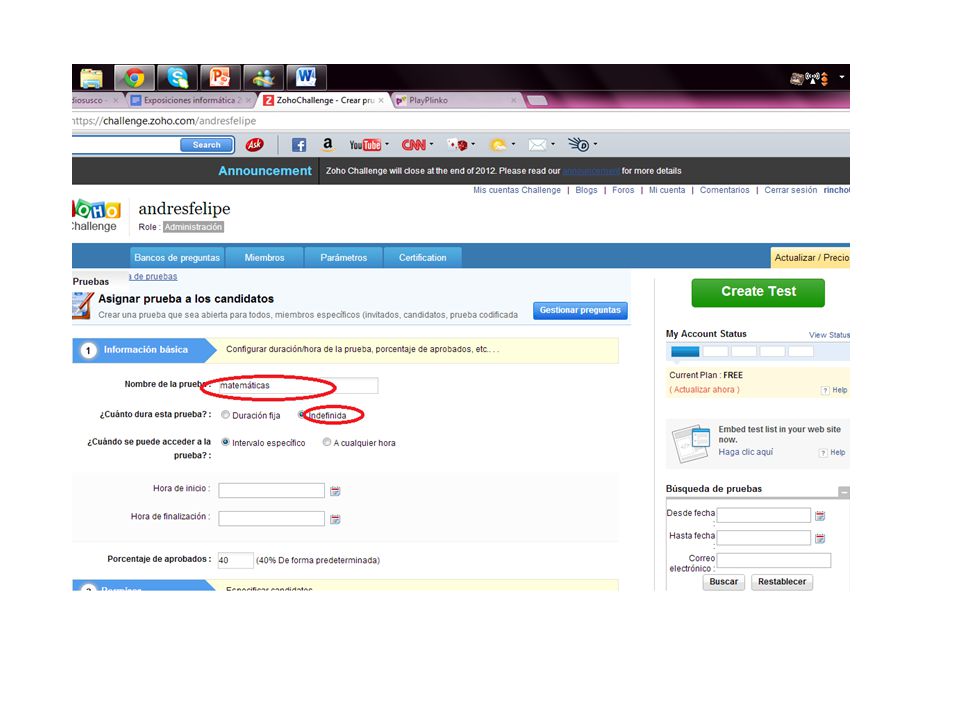Click the system tray network icon
This screenshot has height=720, width=960.
pos(812,78)
